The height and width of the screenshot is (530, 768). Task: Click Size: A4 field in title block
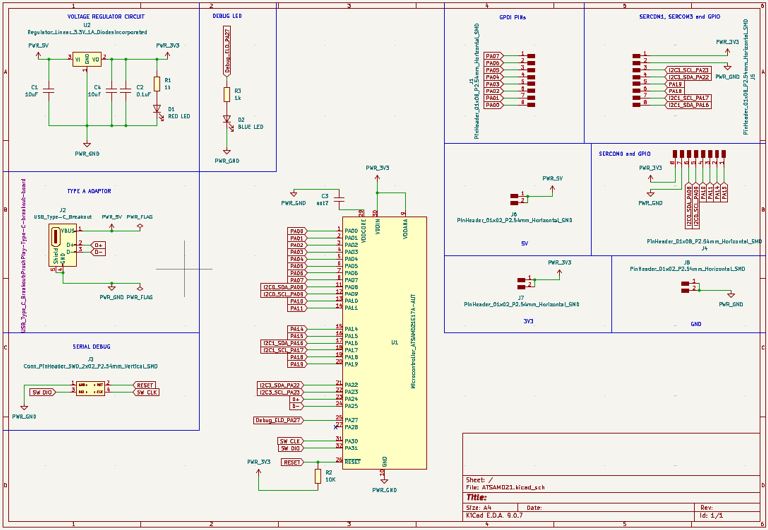tap(479, 508)
